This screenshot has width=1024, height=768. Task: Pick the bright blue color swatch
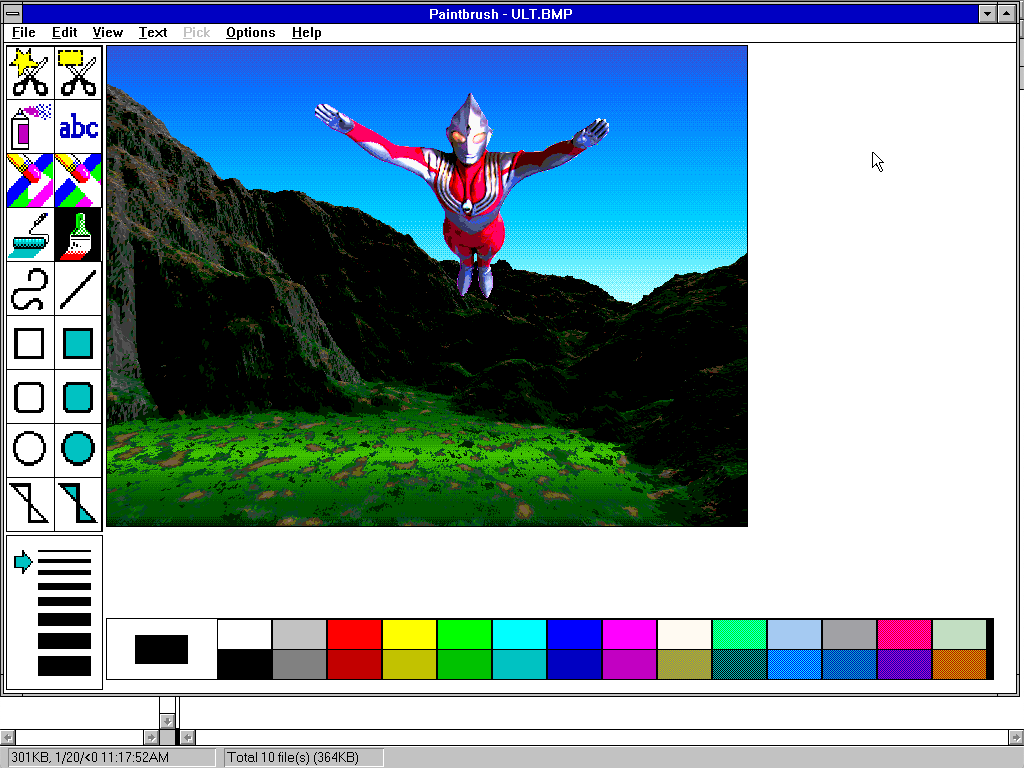(573, 634)
